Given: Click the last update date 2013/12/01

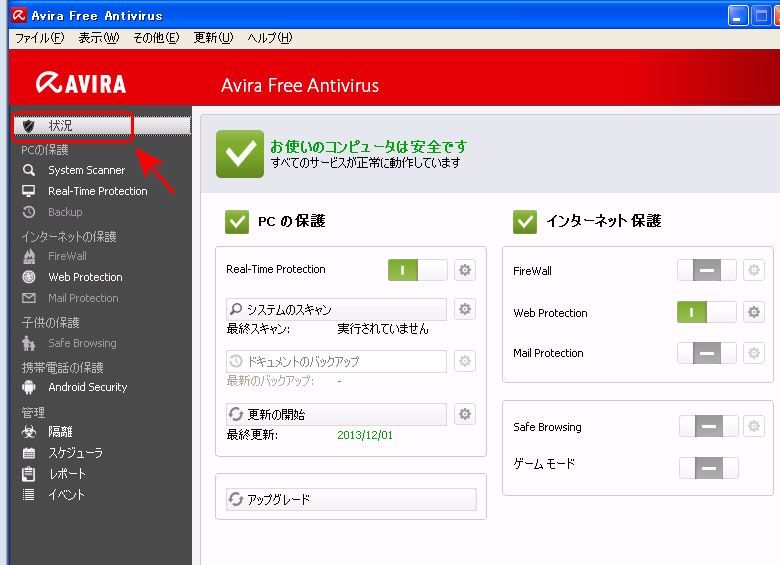Looking at the screenshot, I should [x=365, y=435].
